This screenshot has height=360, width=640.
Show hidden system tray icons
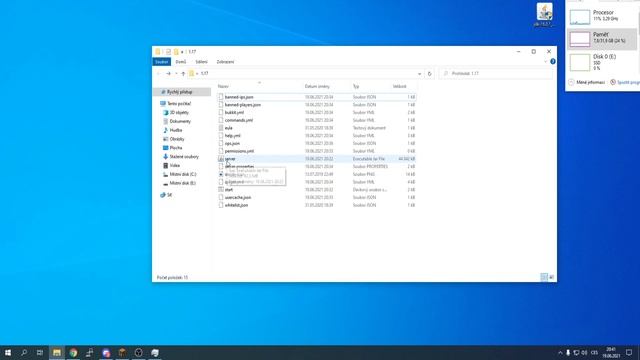click(x=560, y=353)
